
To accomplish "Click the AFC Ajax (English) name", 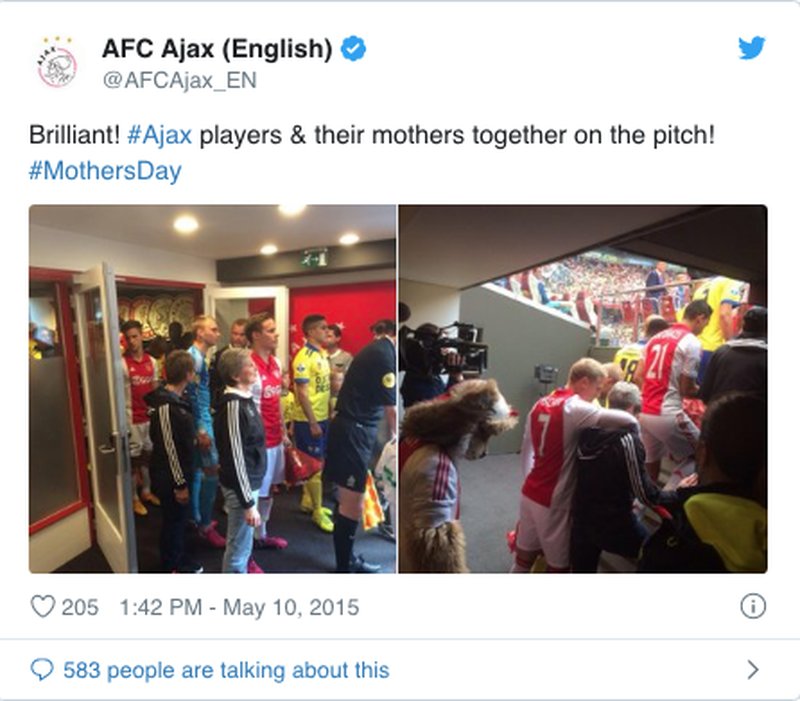I will (x=217, y=49).
